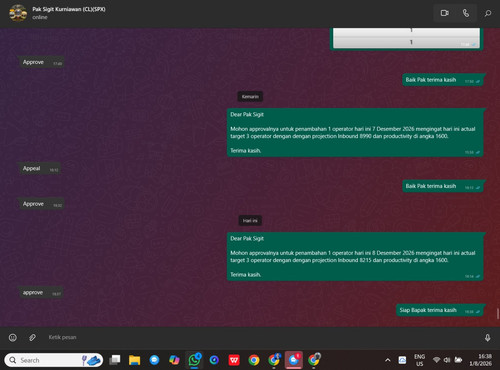Click the 'Kemarin' date label
500x370 pixels.
[x=250, y=97]
